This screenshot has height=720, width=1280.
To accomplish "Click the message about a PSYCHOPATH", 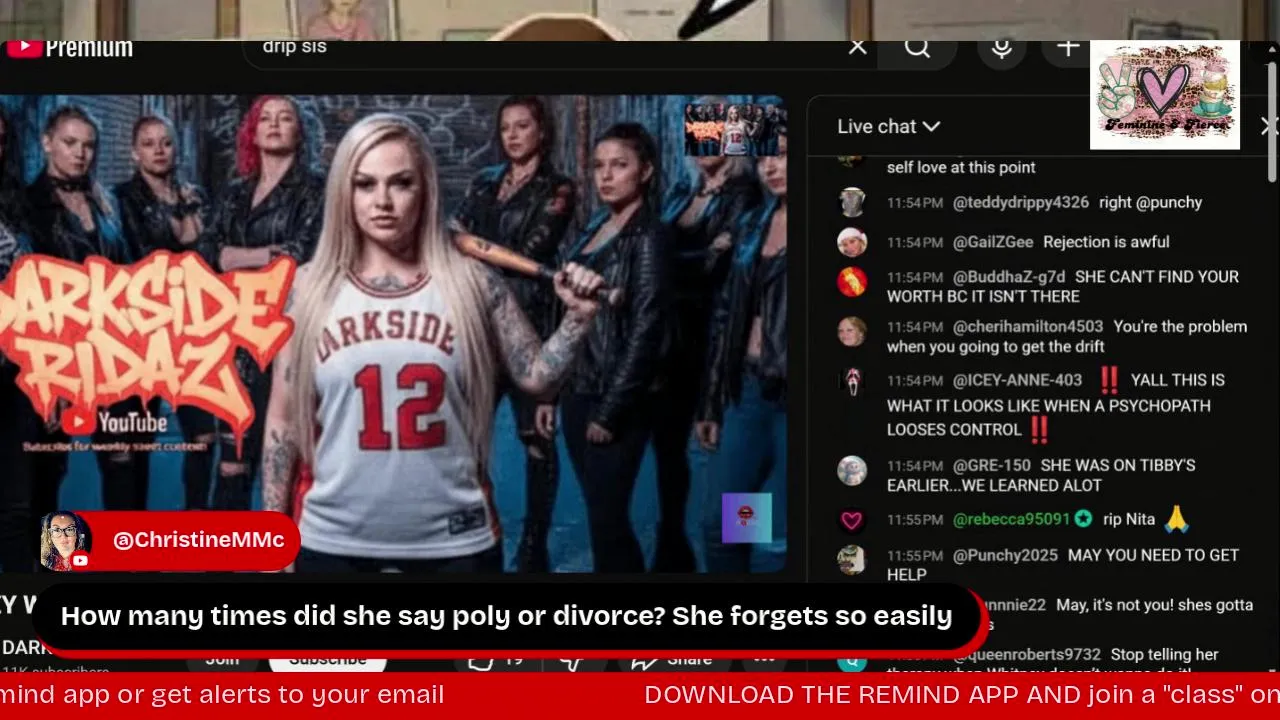I will (1056, 405).
